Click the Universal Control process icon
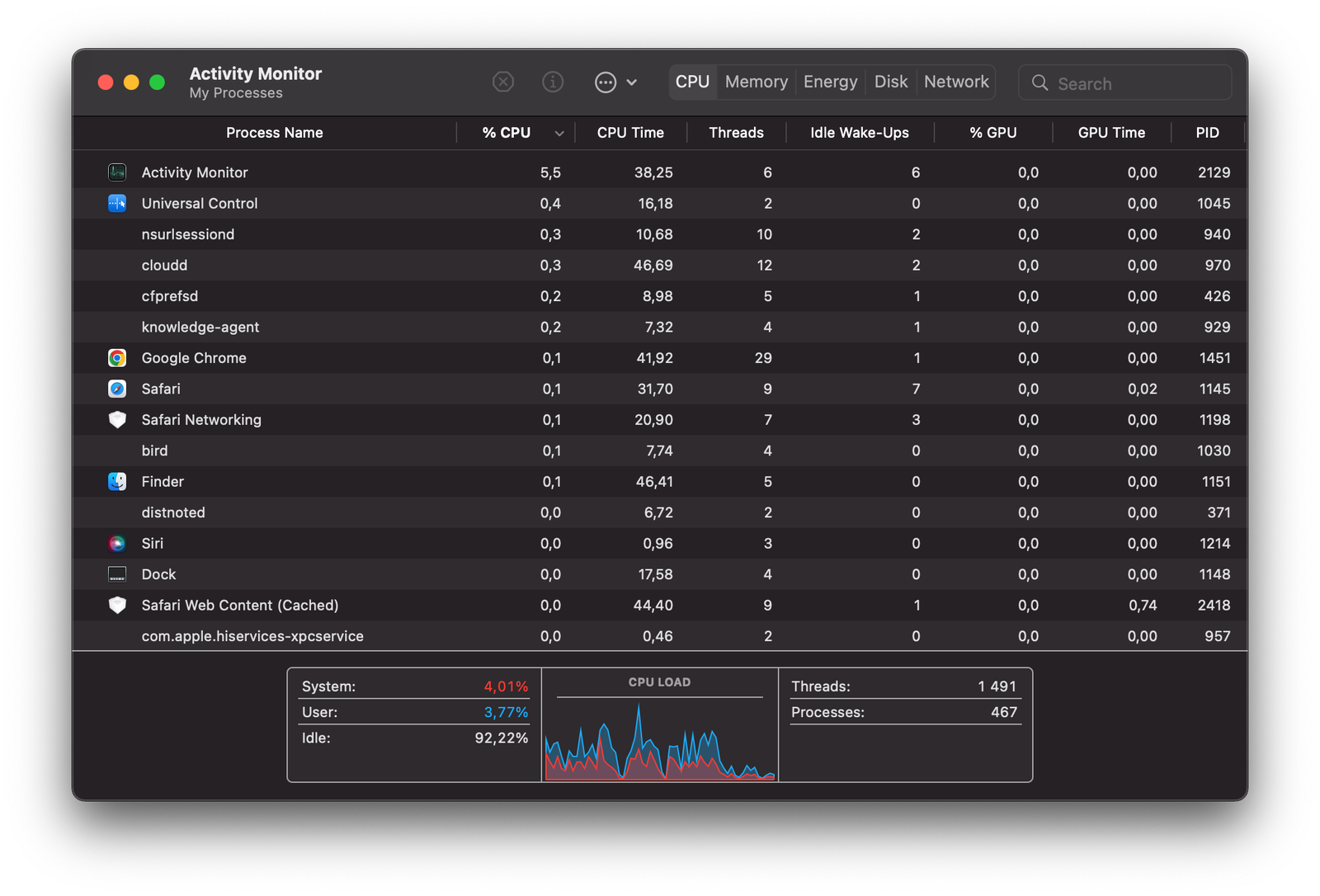Screen dimensions: 1320x896 coord(117,203)
